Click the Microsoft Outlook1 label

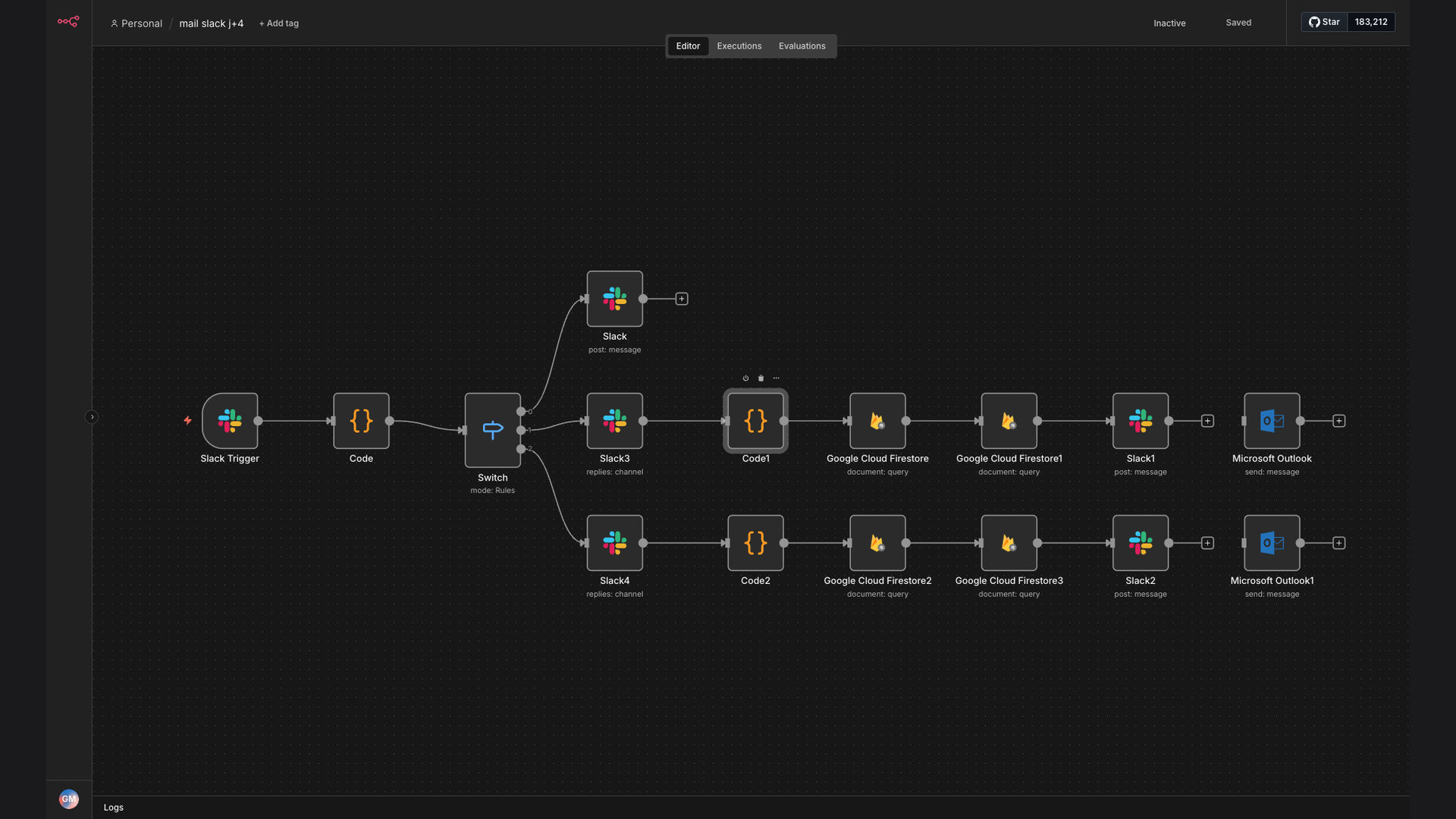(x=1272, y=581)
